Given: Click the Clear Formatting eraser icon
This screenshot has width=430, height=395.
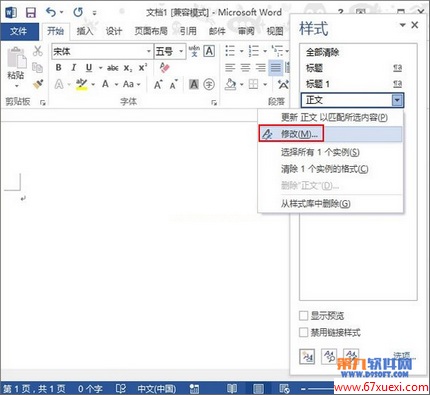Looking at the screenshot, I should click(164, 68).
